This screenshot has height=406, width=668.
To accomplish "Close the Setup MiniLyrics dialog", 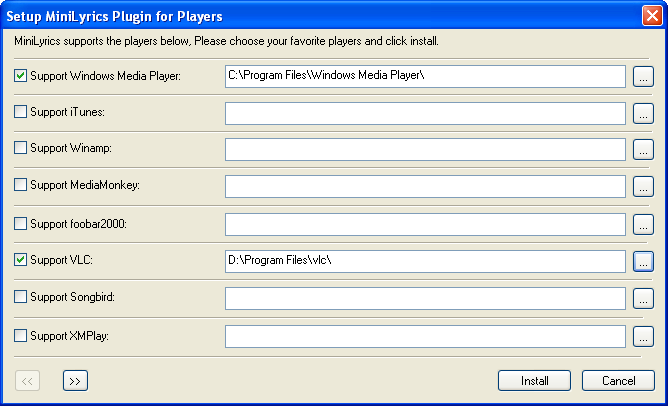I will [x=652, y=16].
